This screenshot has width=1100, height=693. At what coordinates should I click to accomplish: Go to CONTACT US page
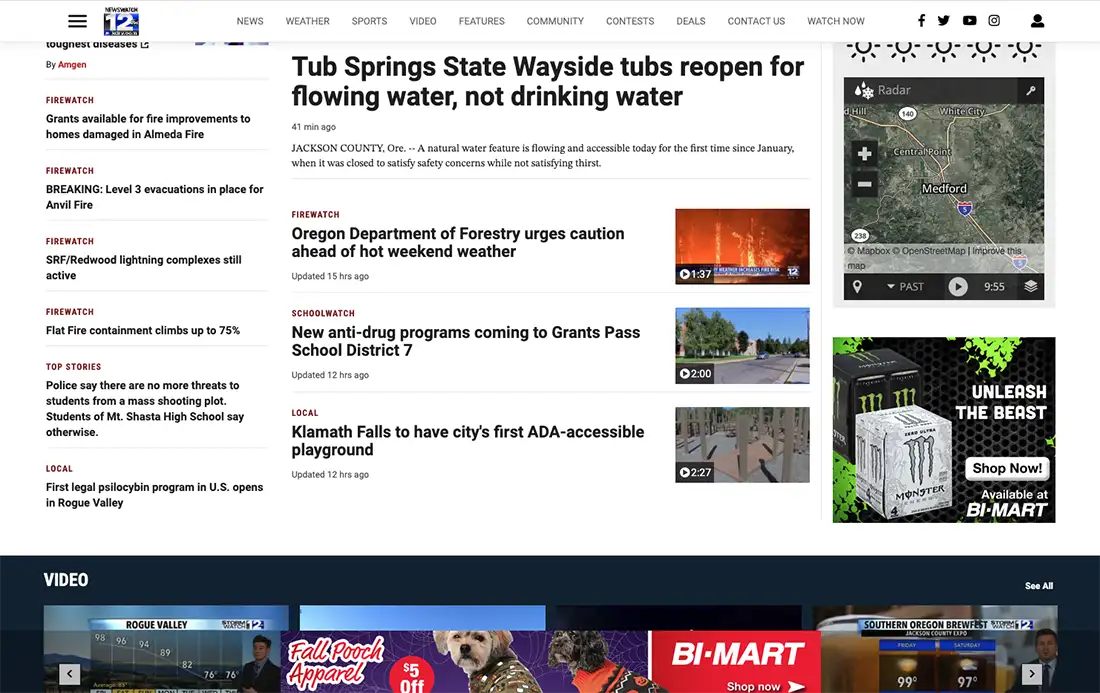[x=756, y=21]
